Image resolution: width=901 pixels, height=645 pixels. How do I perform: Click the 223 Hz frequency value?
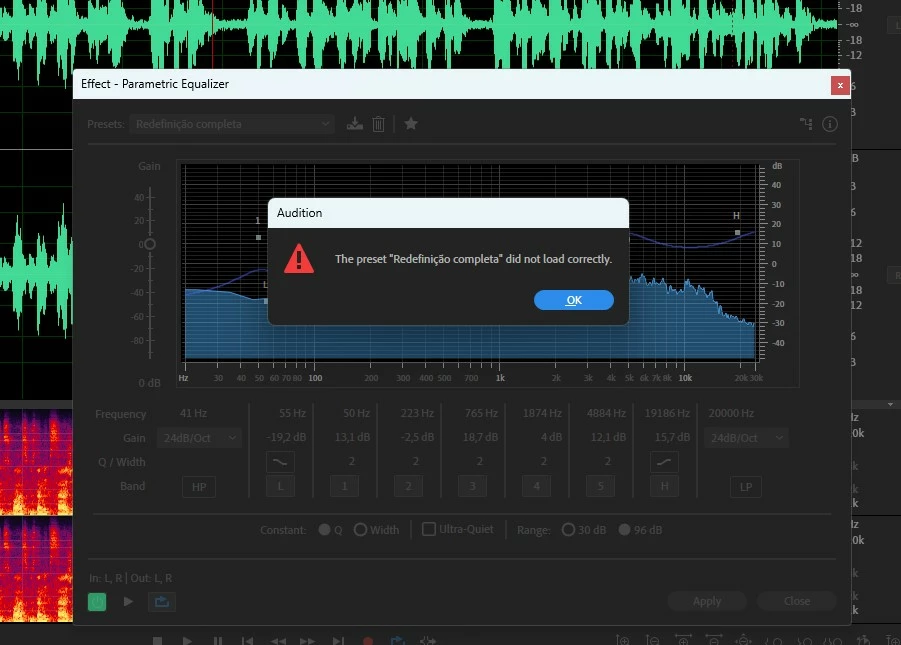417,413
